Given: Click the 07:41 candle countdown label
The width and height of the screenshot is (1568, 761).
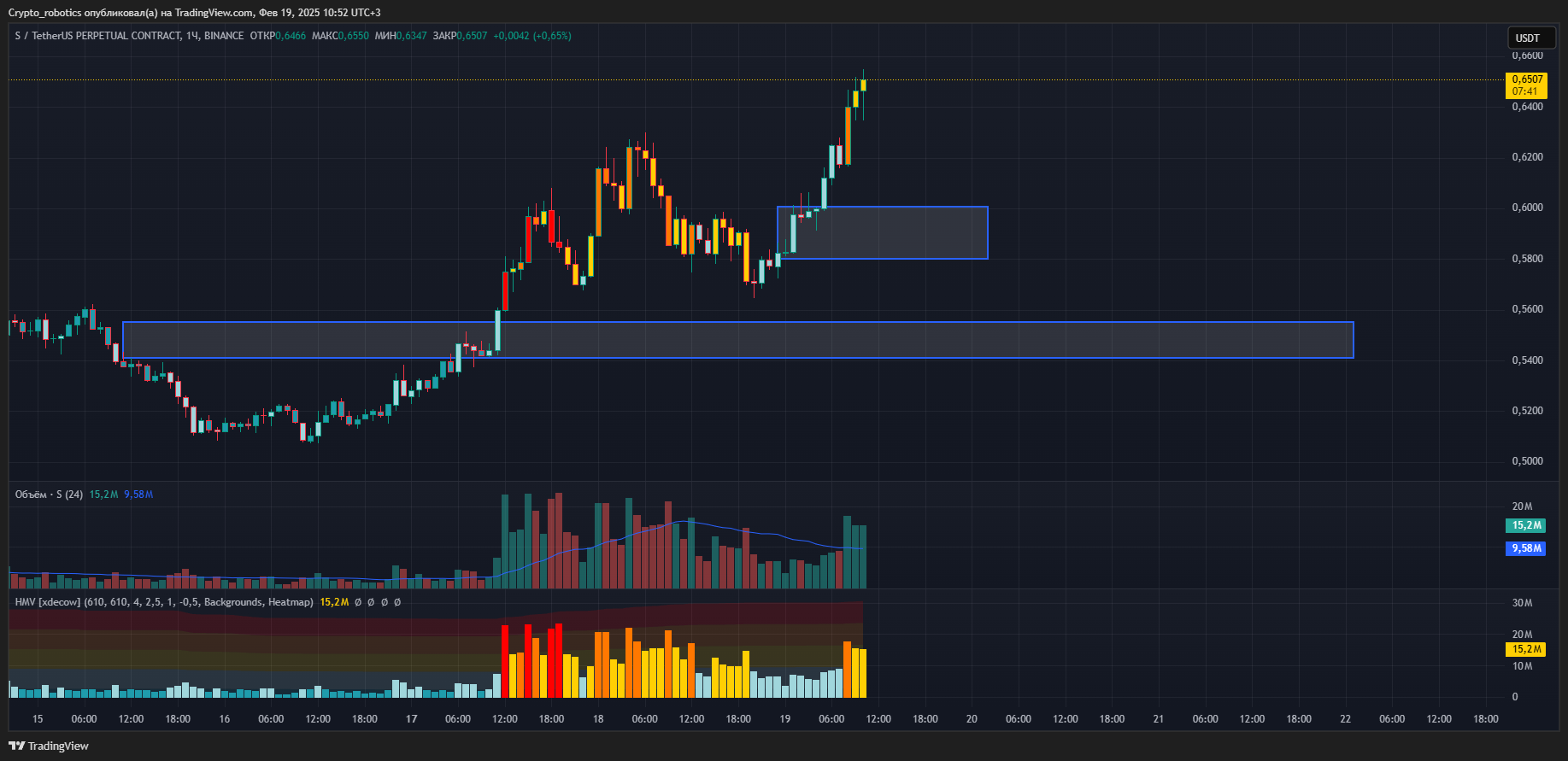Looking at the screenshot, I should pos(1525,91).
